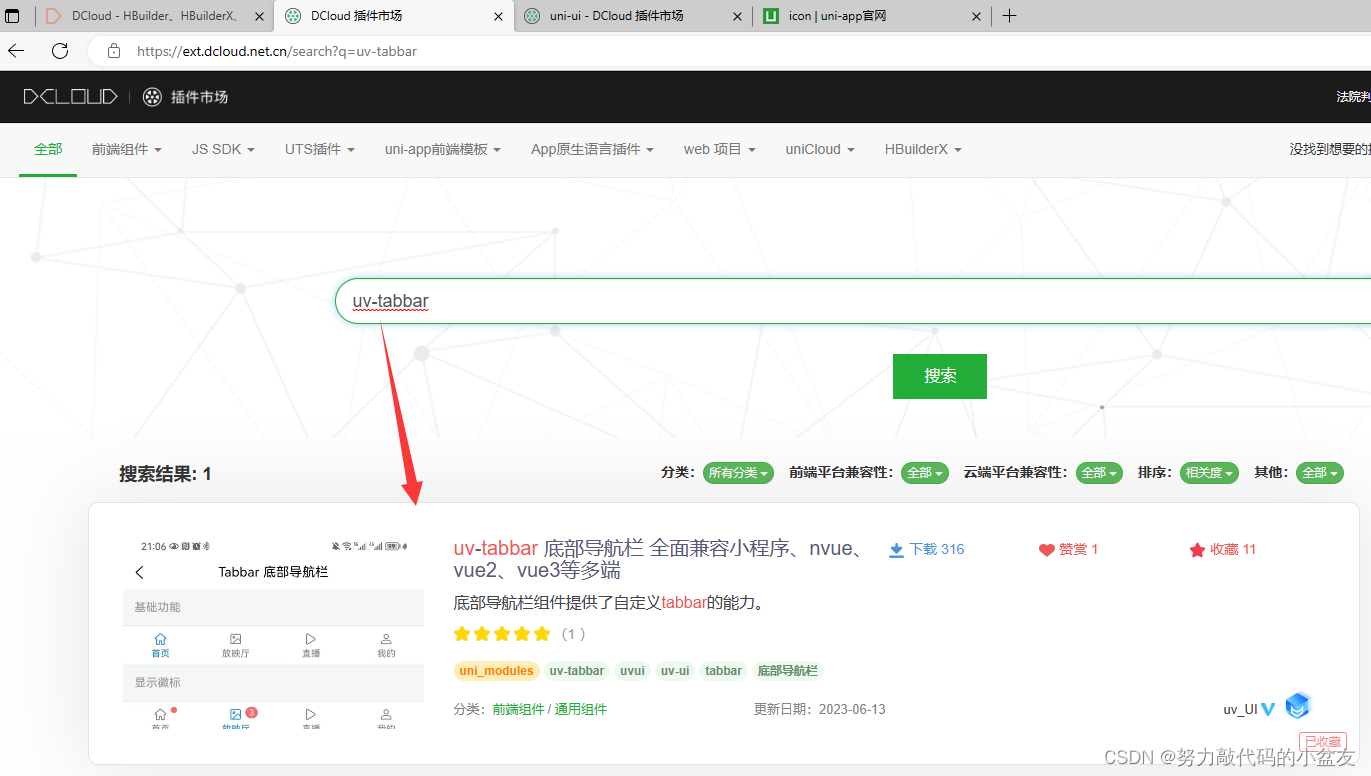The image size is (1371, 776).
Task: Click the 更新日期: 2023-06-13 text
Action: (x=819, y=709)
